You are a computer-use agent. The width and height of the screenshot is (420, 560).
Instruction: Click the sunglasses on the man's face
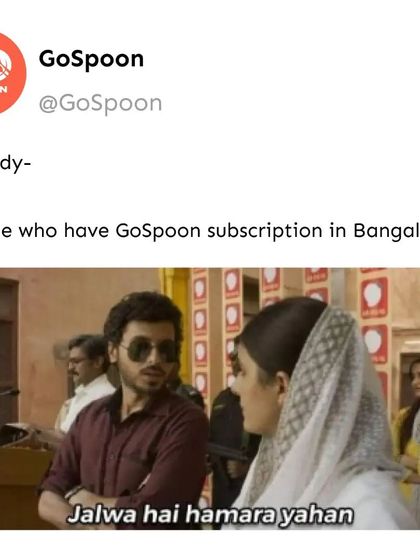coord(149,350)
